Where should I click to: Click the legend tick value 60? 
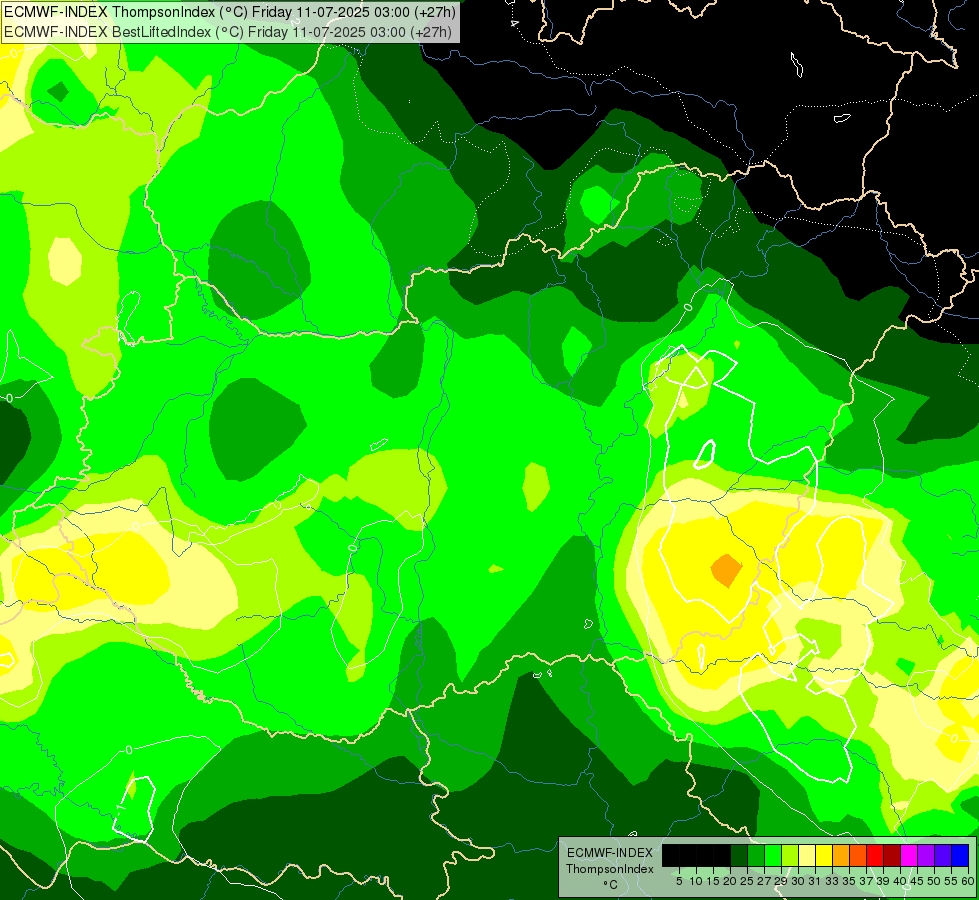tap(968, 881)
